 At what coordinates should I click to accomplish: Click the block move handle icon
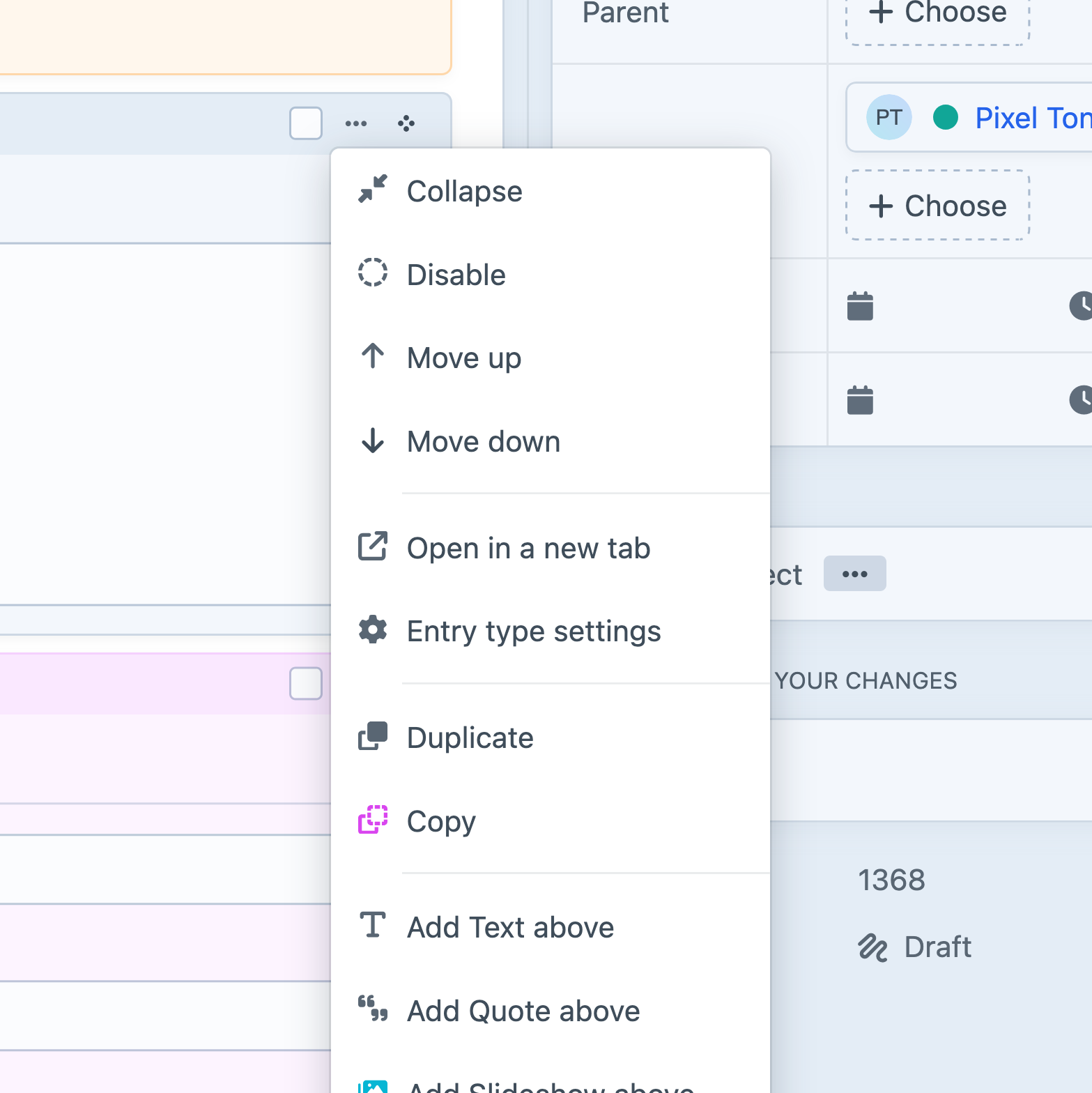pyautogui.click(x=406, y=123)
